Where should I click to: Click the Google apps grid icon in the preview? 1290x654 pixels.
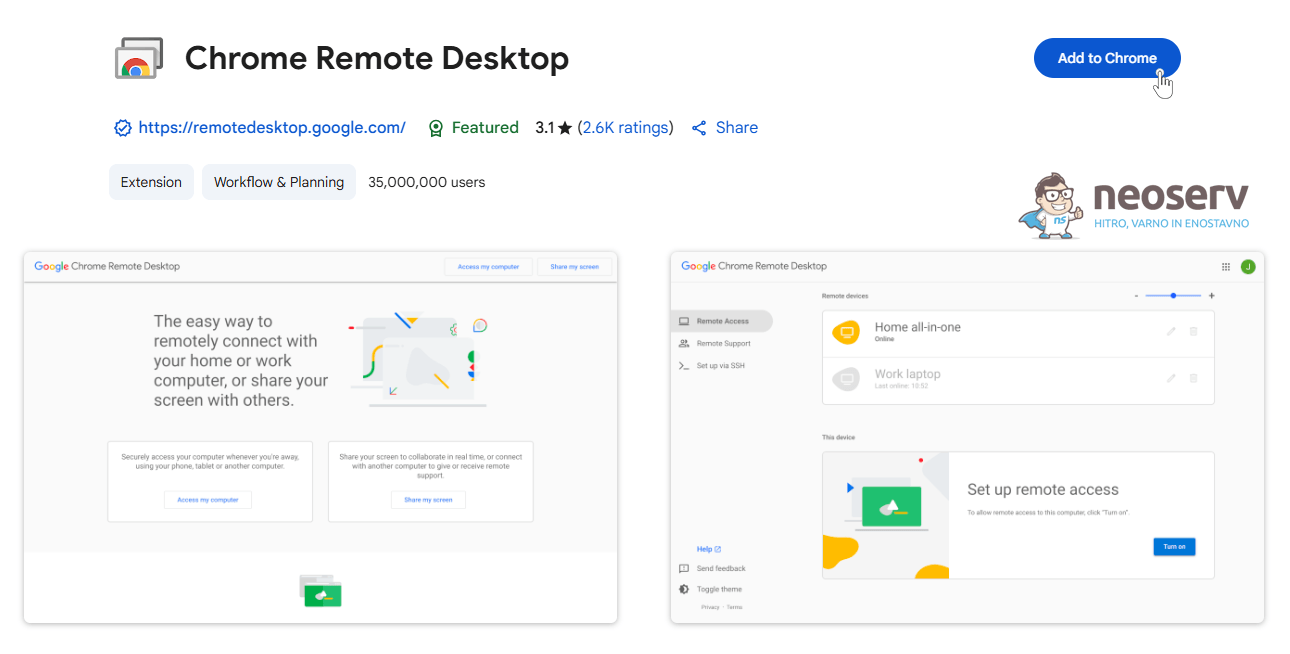pyautogui.click(x=1226, y=267)
